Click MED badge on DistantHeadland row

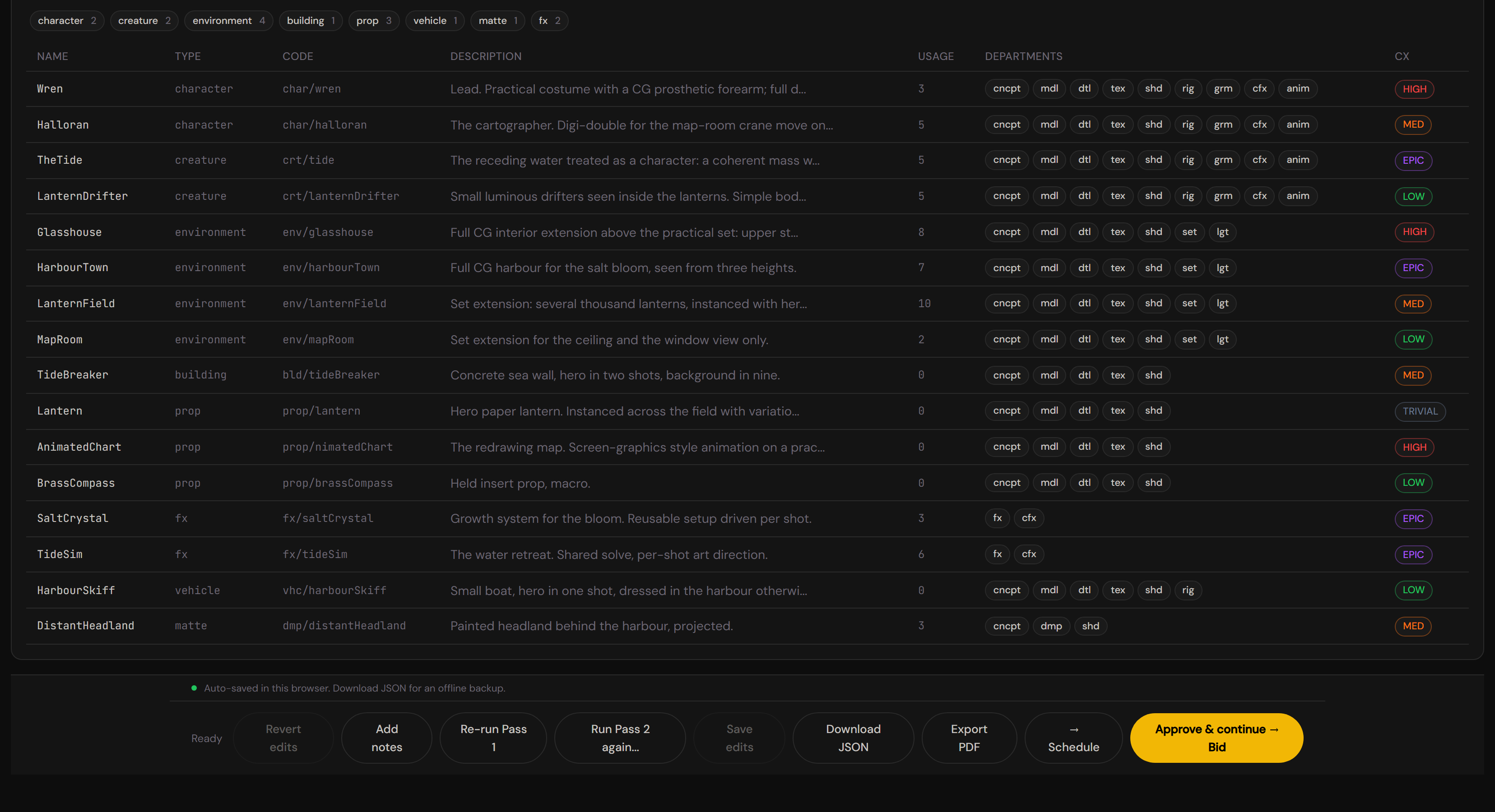tap(1412, 626)
